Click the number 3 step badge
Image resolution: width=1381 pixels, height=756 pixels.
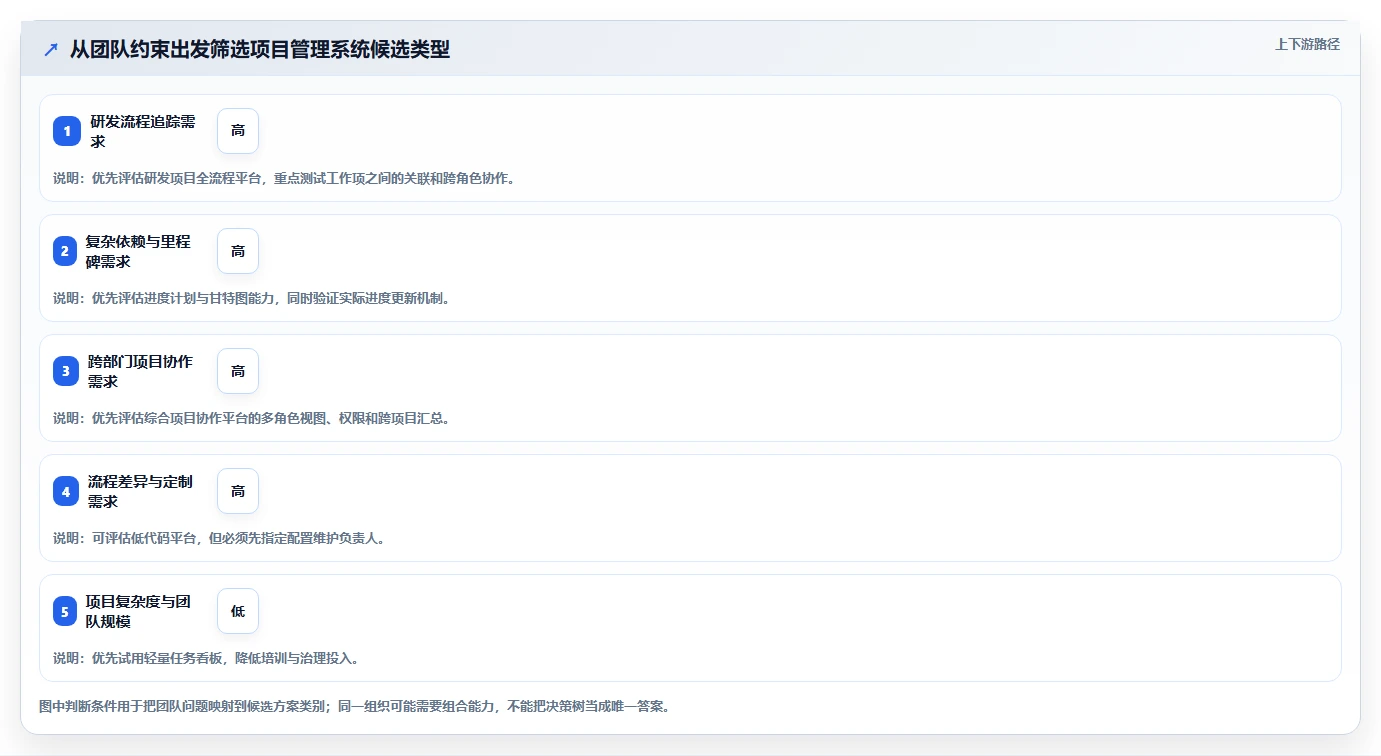point(66,371)
